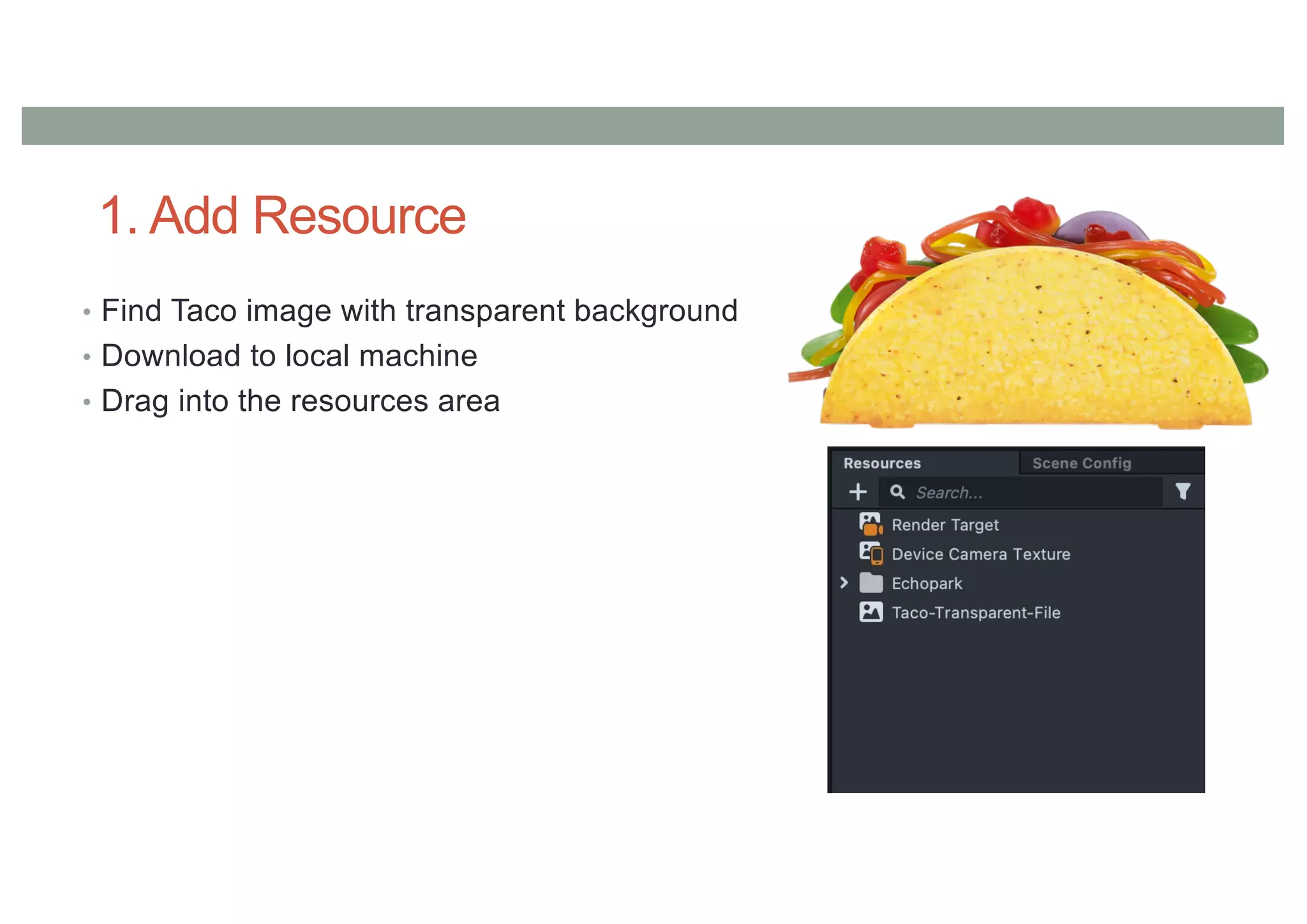Select the Render Target icon

870,524
